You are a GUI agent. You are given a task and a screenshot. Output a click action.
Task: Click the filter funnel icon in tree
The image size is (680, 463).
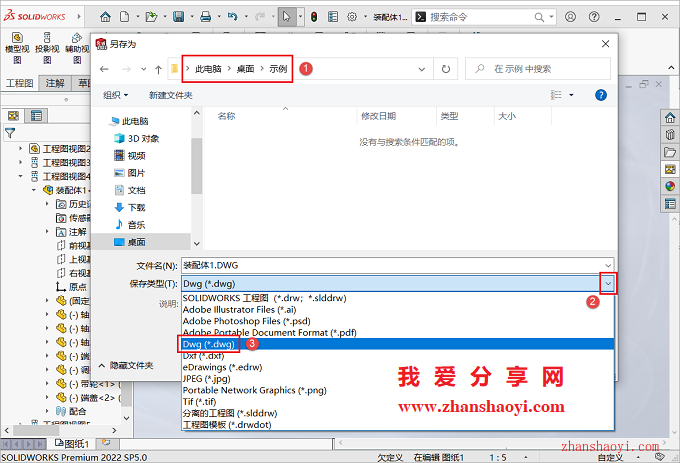tap(10, 133)
